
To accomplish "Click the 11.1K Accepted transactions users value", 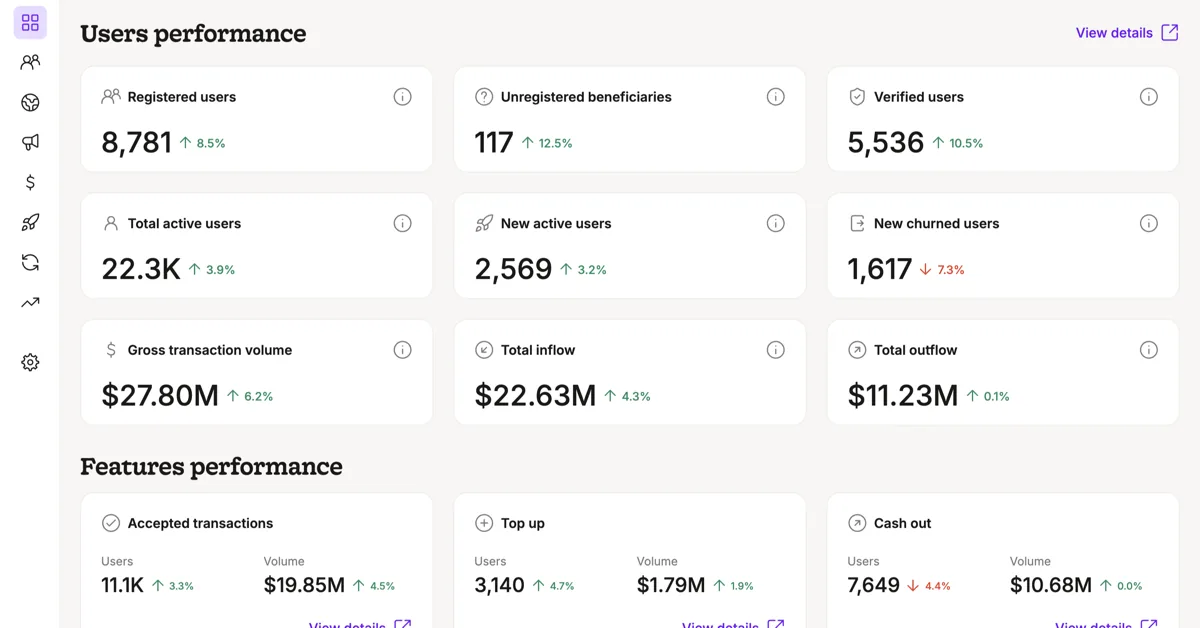I will (123, 585).
